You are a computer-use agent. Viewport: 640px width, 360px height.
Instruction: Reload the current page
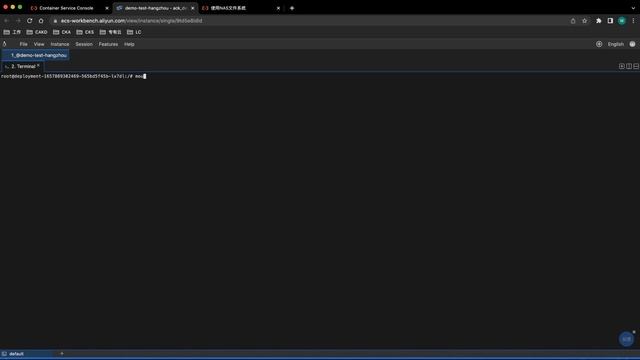point(29,20)
